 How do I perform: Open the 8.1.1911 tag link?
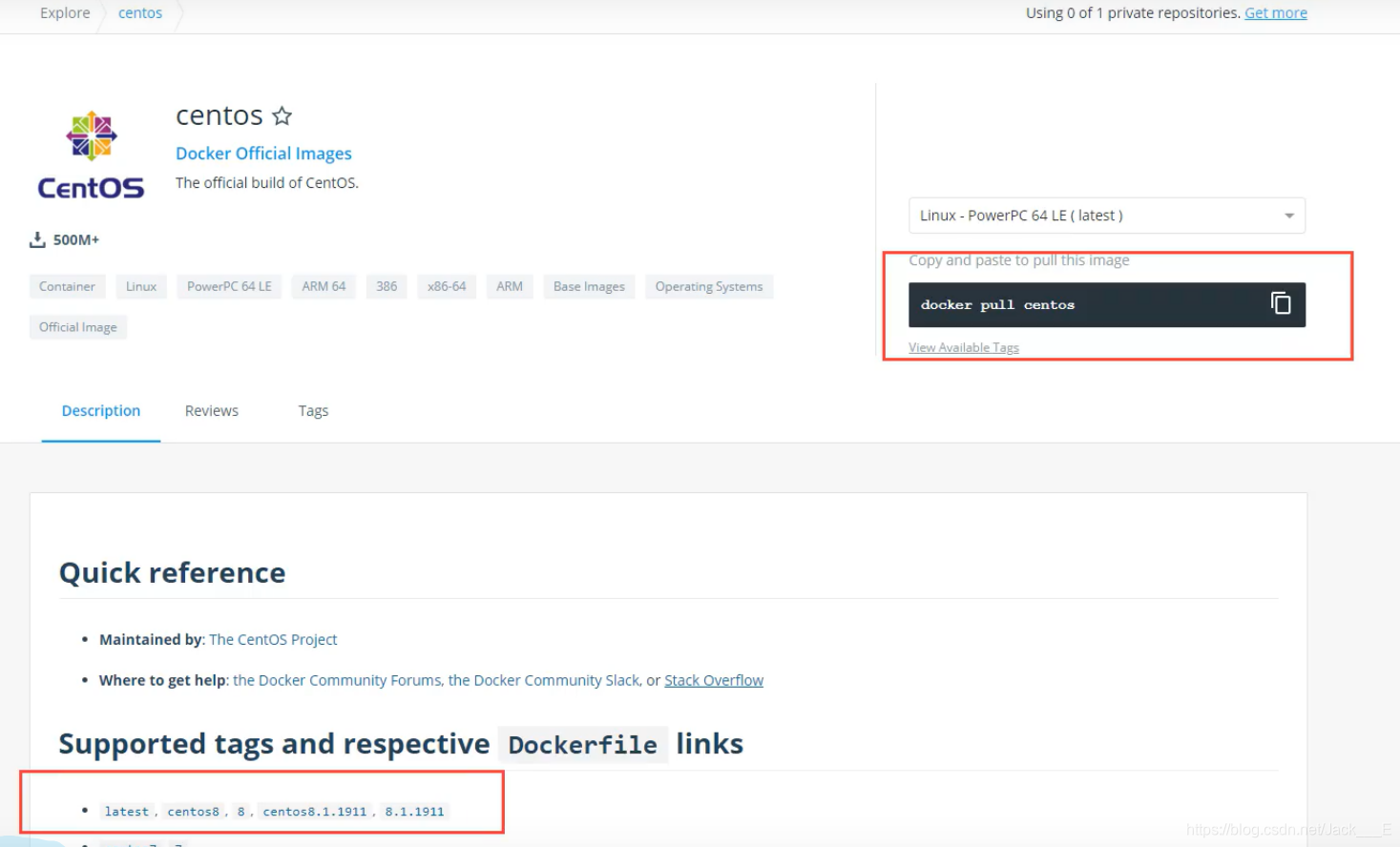(x=415, y=812)
